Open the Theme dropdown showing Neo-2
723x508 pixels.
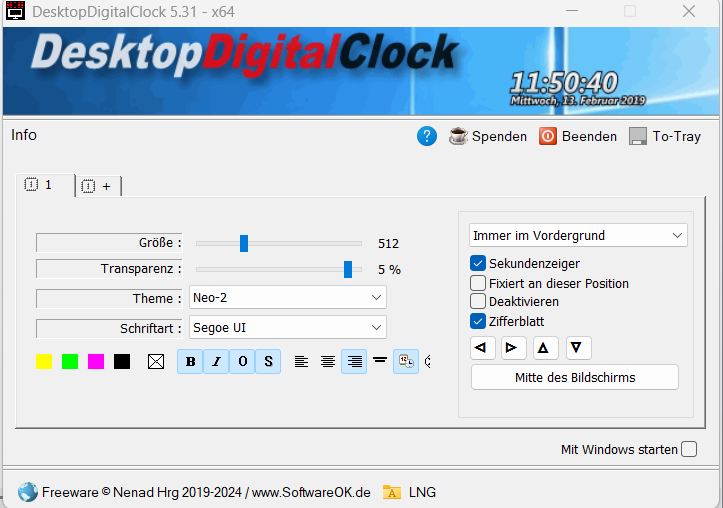click(288, 298)
